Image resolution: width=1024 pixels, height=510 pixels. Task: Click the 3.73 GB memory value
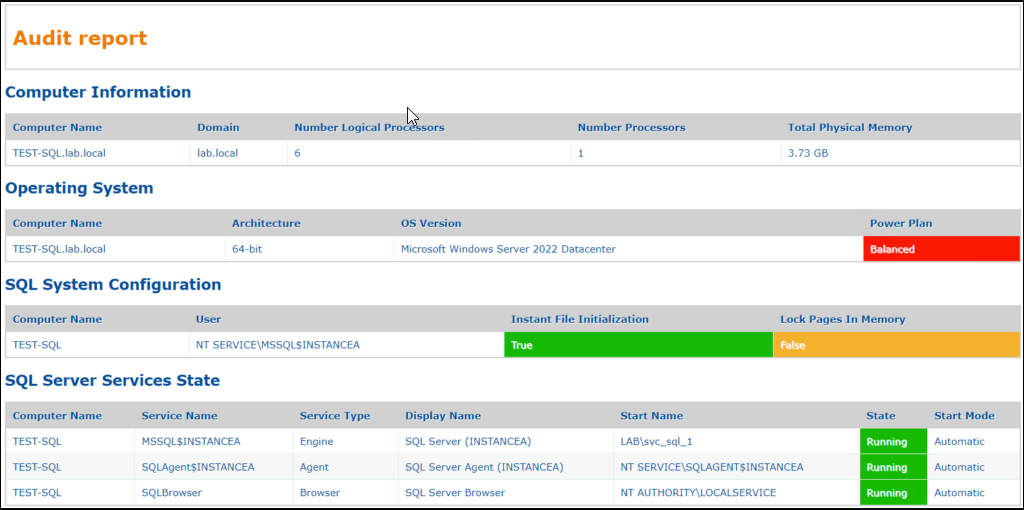click(808, 153)
